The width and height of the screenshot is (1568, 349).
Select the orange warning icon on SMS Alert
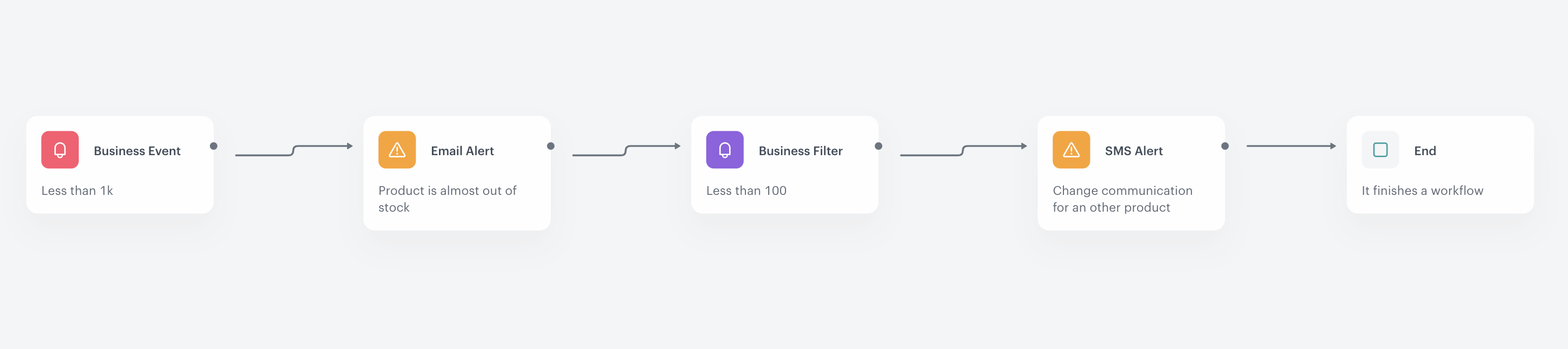click(1071, 150)
